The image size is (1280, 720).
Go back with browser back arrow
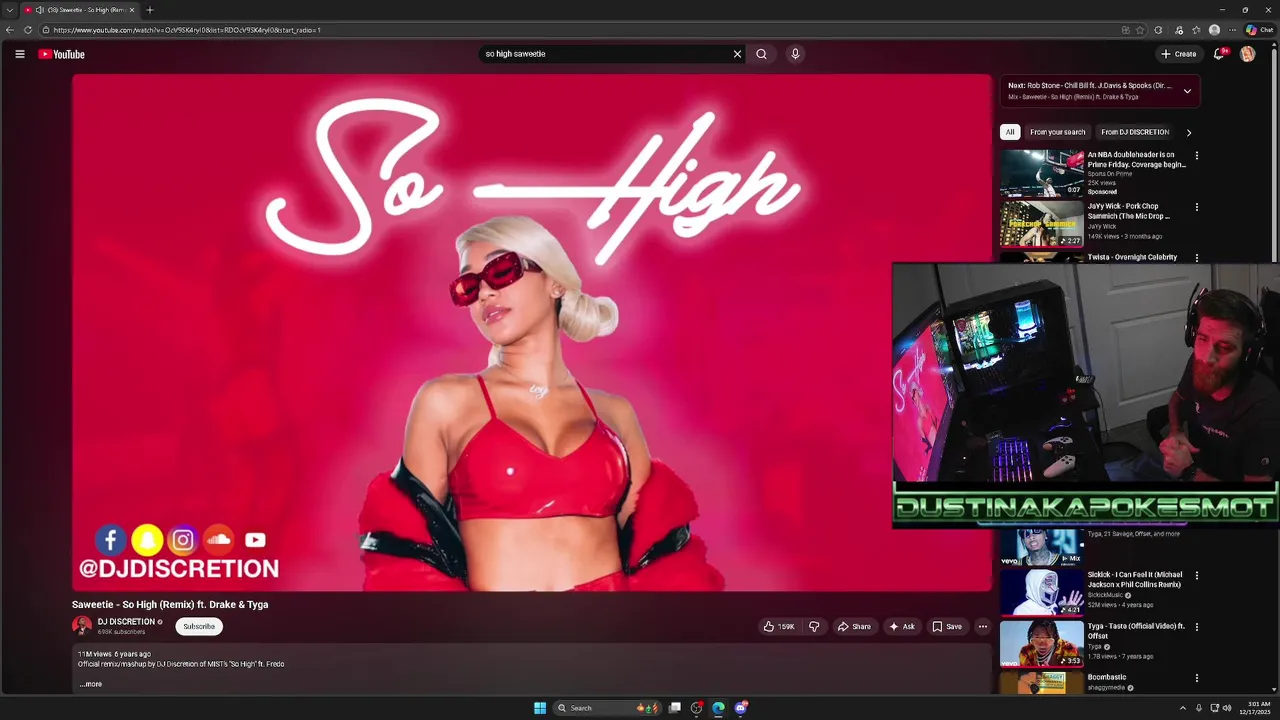point(10,30)
